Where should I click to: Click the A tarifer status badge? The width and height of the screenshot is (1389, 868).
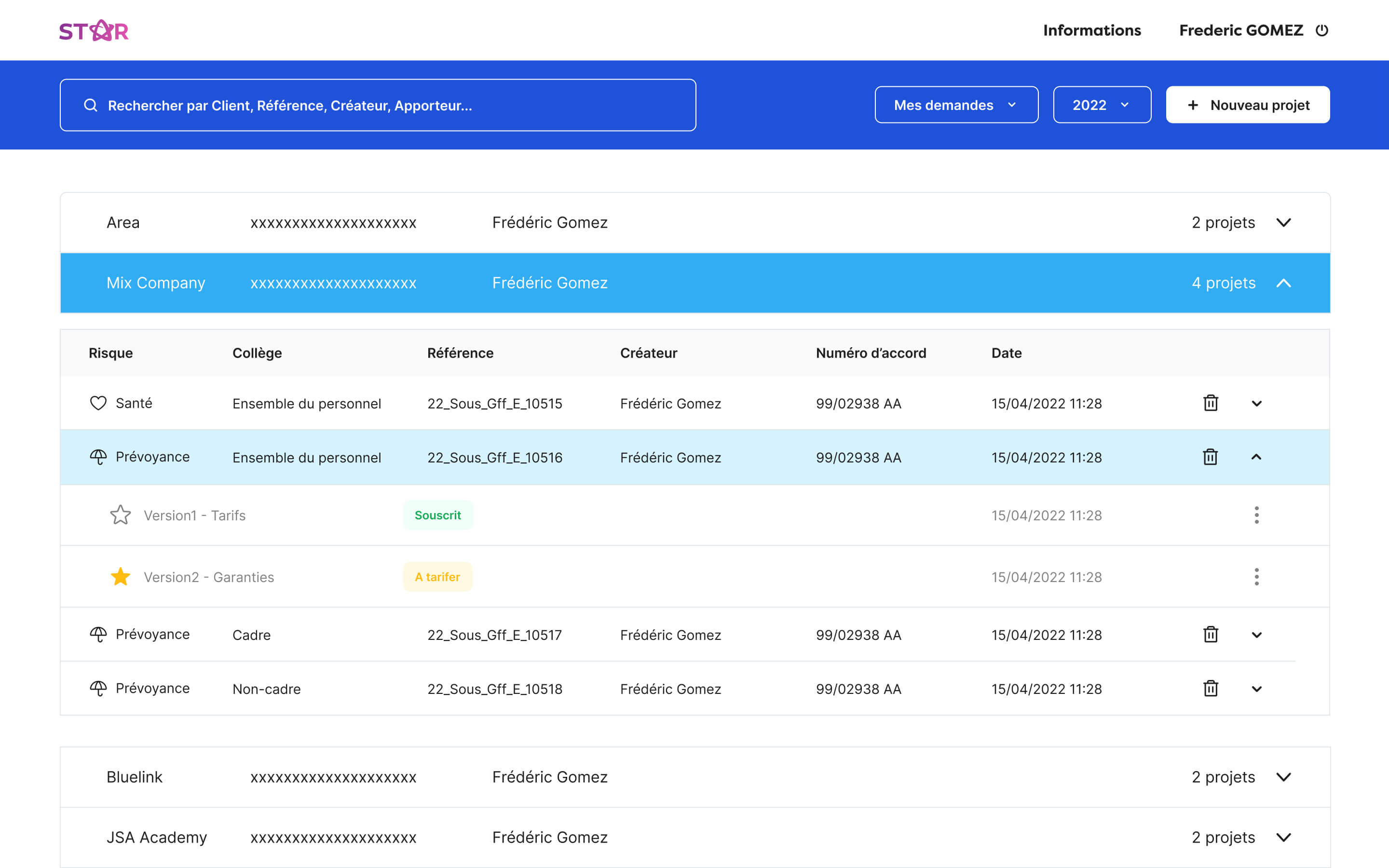pyautogui.click(x=437, y=576)
